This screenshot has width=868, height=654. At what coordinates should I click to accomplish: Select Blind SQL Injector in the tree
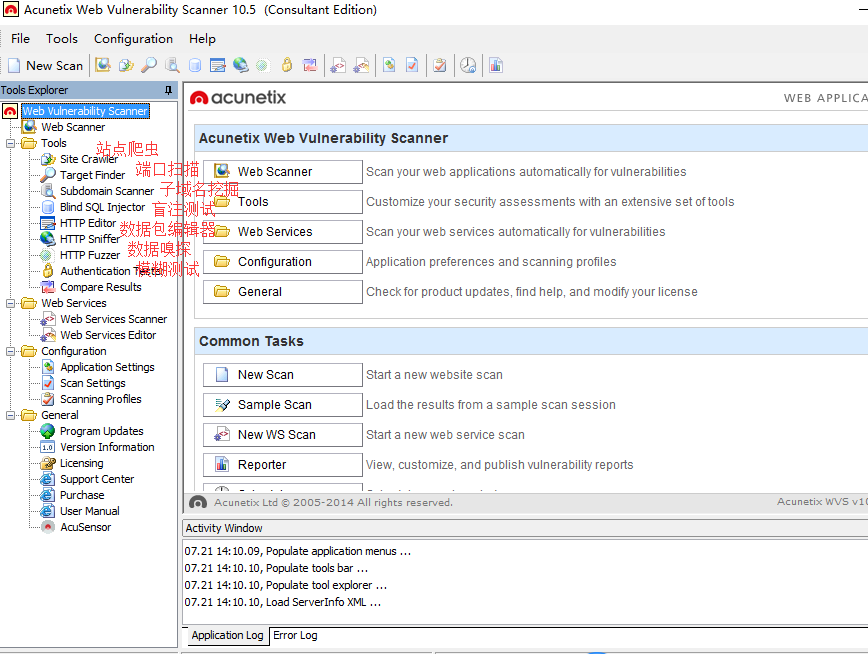click(x=102, y=208)
